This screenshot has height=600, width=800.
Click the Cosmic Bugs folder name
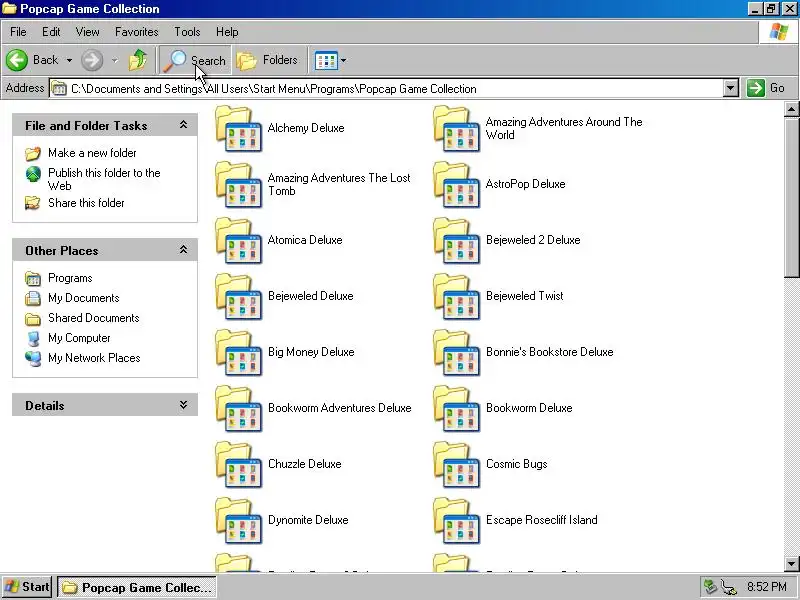(x=516, y=464)
